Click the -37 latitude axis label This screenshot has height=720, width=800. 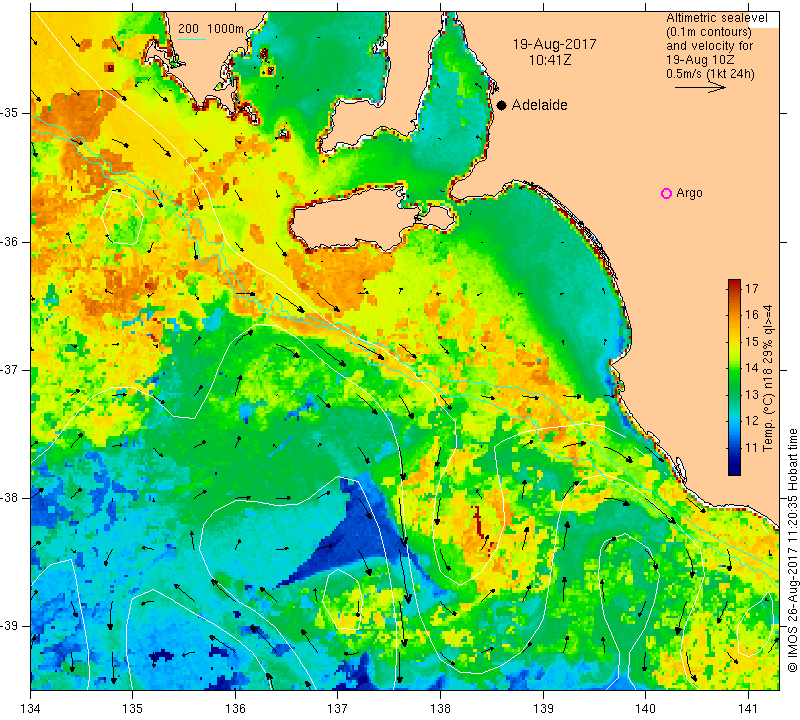tap(10, 369)
